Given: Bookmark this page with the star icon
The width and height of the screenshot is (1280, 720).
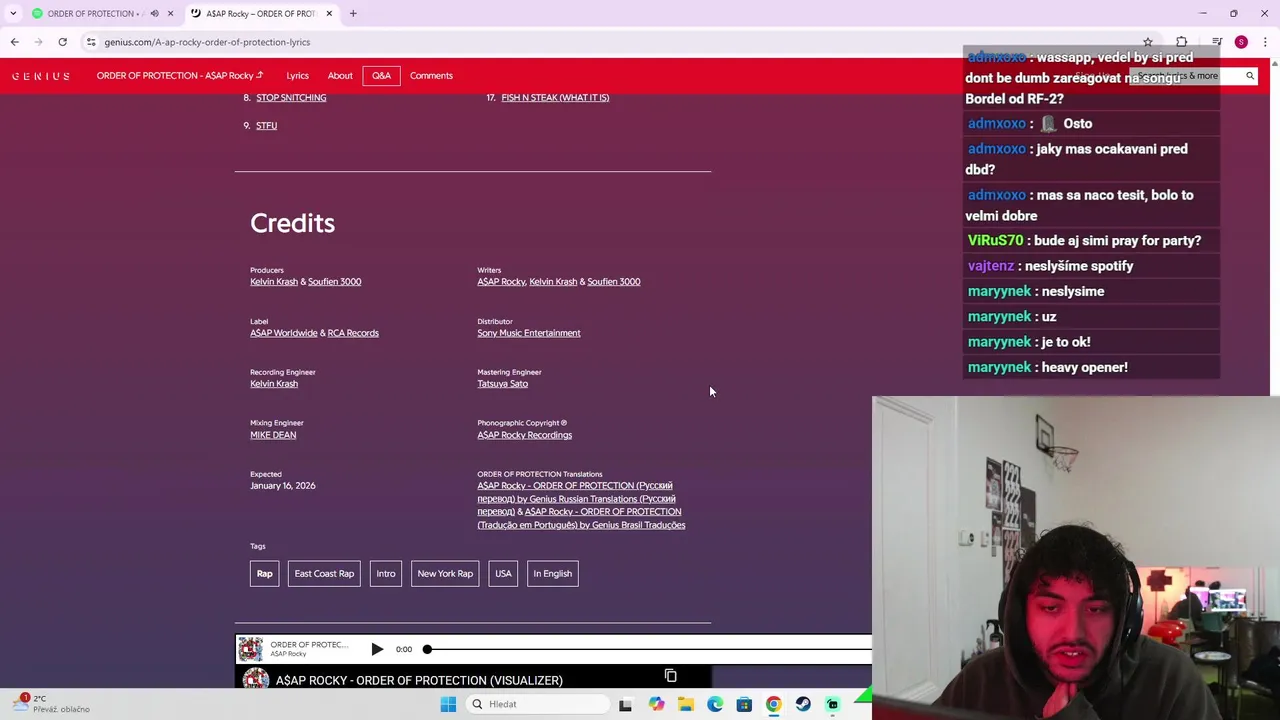Looking at the screenshot, I should (x=1148, y=42).
